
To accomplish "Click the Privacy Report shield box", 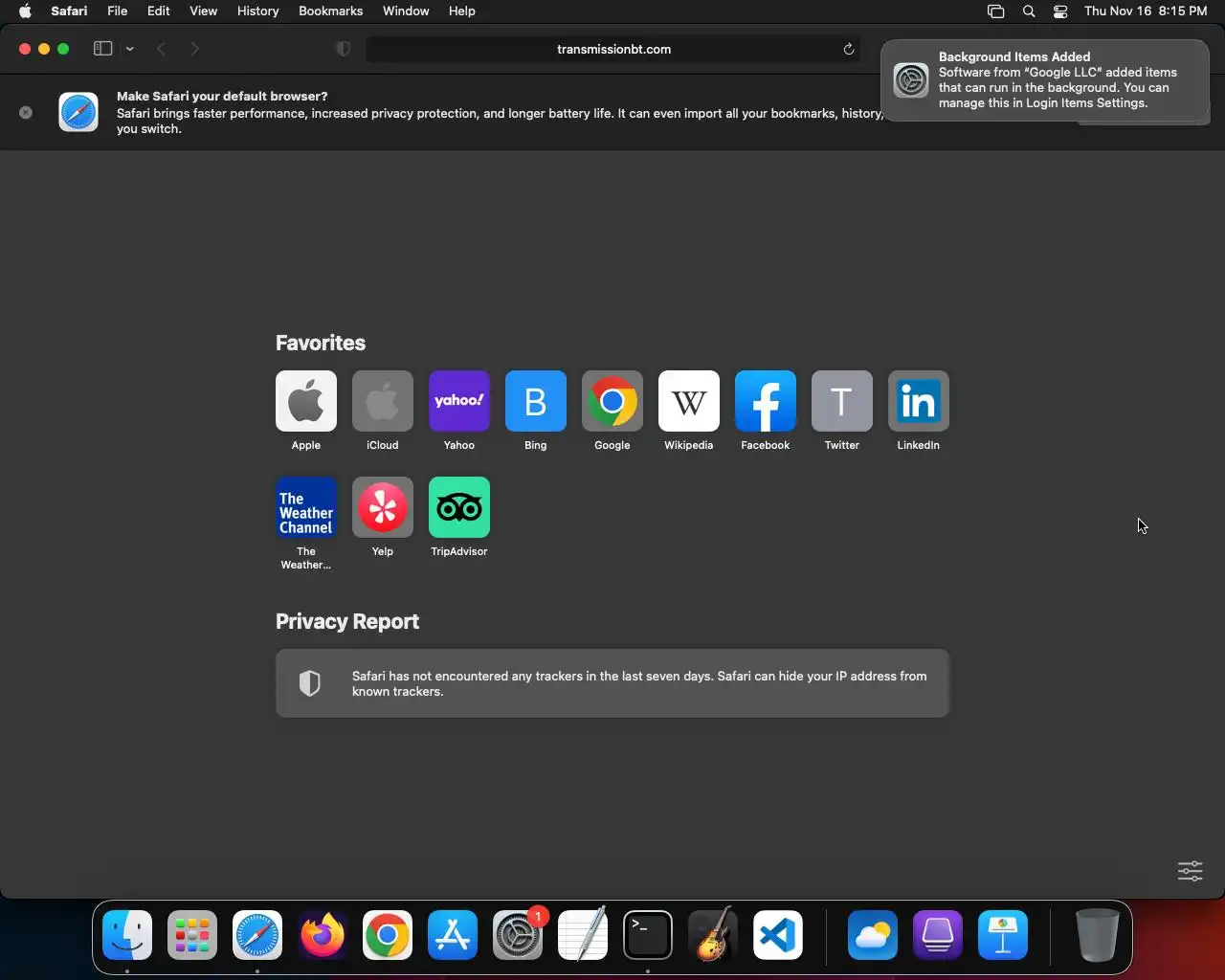I will pos(612,683).
